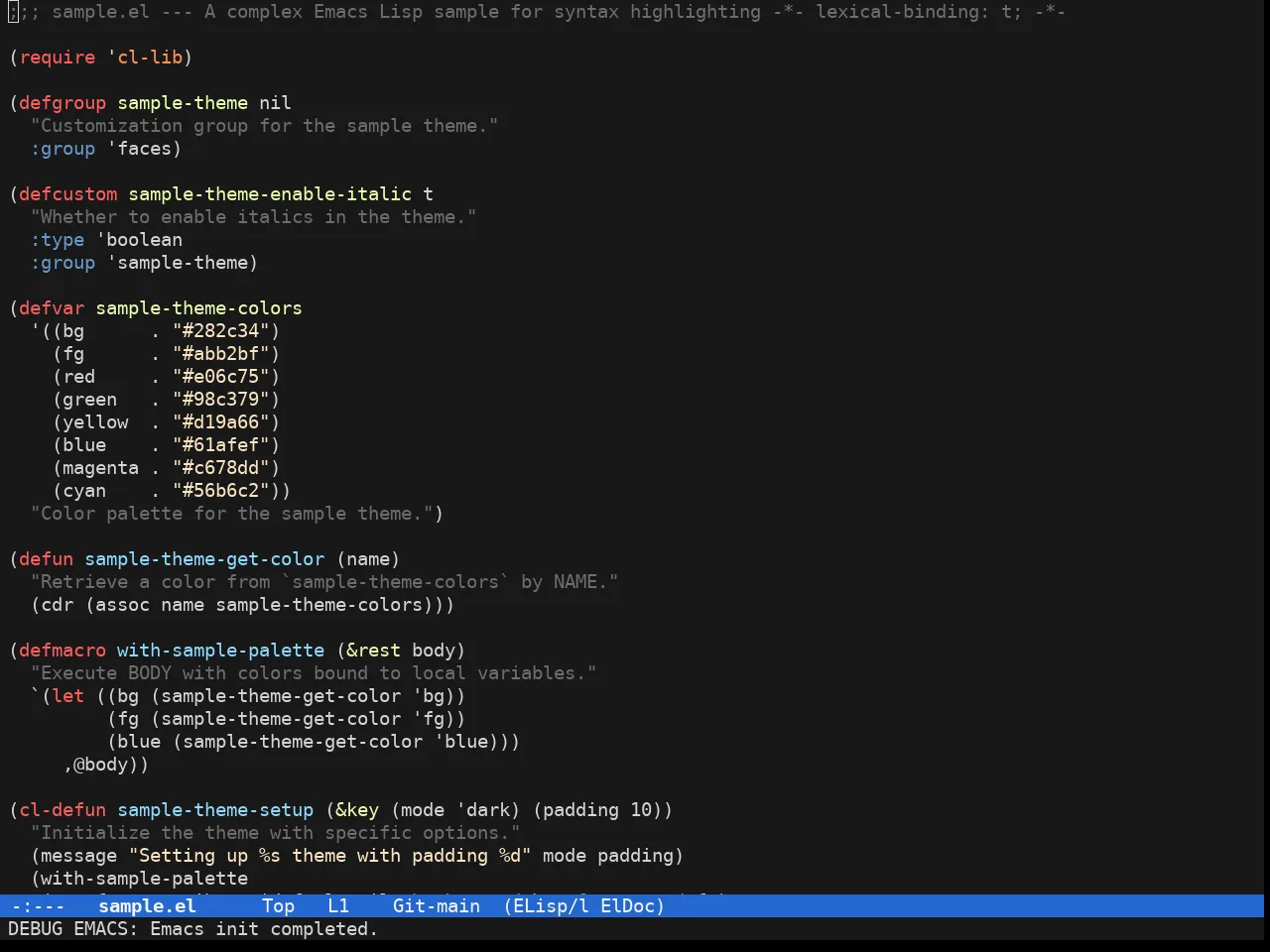Click function name 'sample-theme-setup'
This screenshot has width=1270, height=952.
click(x=215, y=810)
